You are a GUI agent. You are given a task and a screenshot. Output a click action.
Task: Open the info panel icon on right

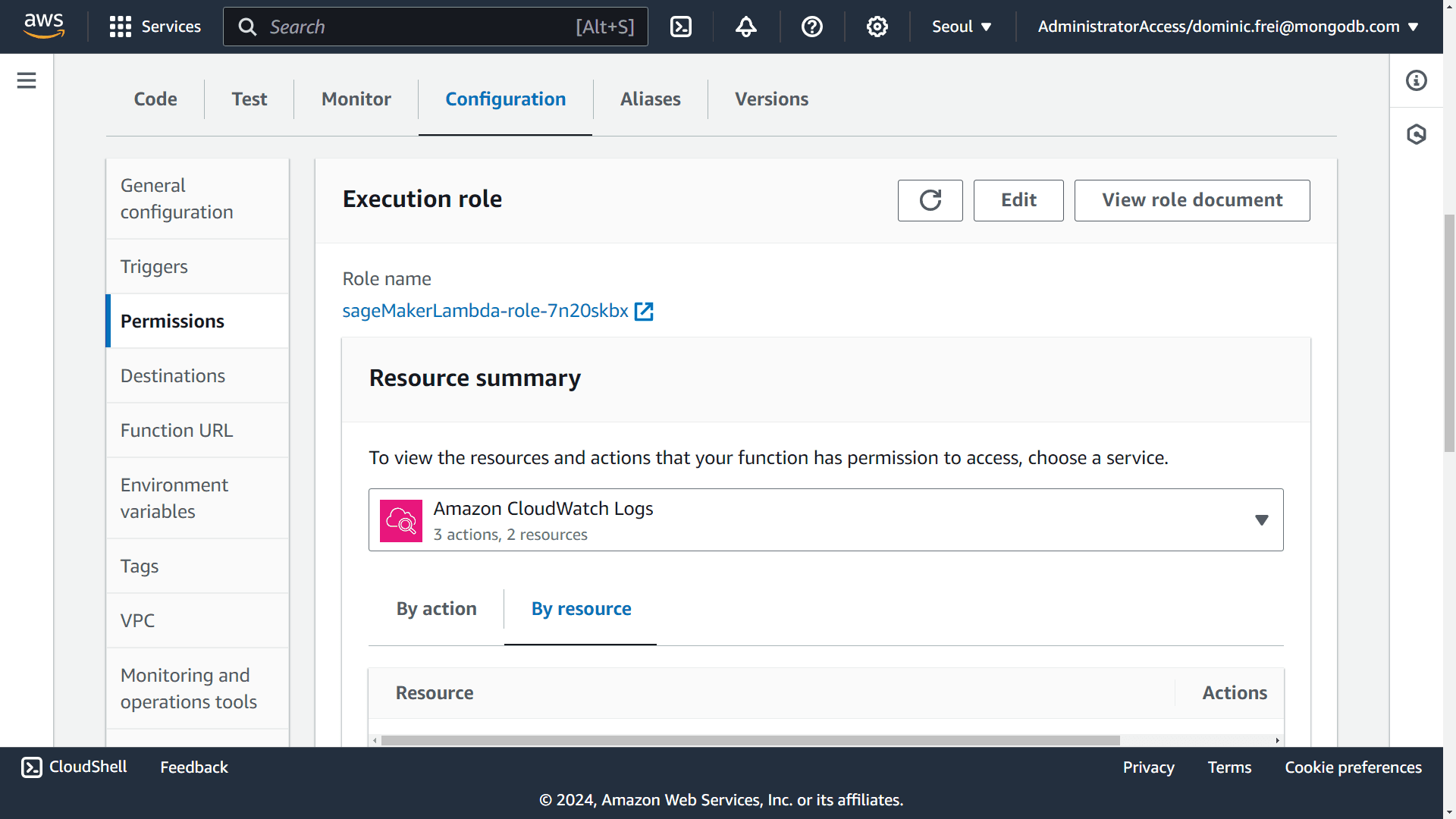(1417, 80)
